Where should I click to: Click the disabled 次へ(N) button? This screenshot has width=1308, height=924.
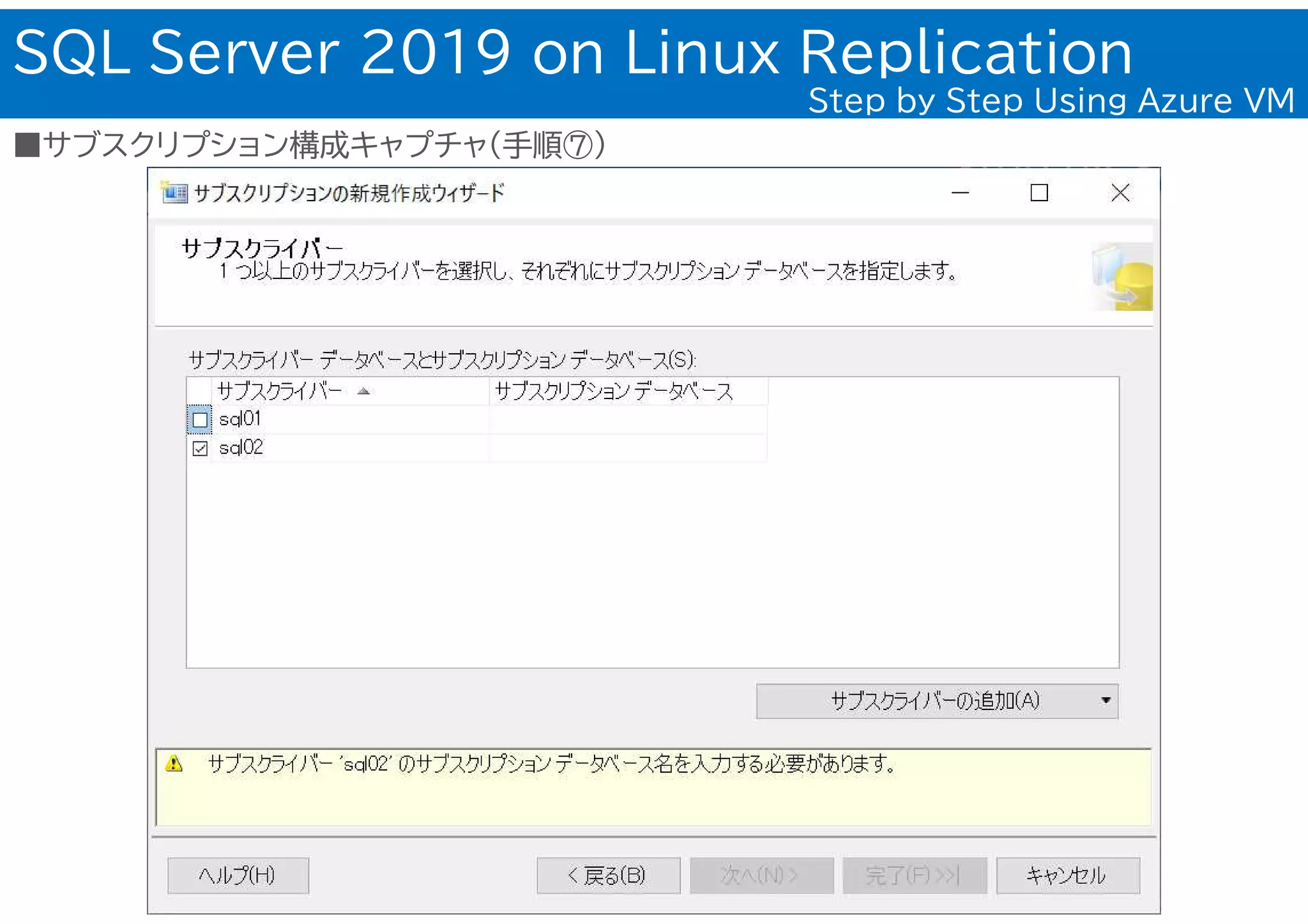pos(762,875)
